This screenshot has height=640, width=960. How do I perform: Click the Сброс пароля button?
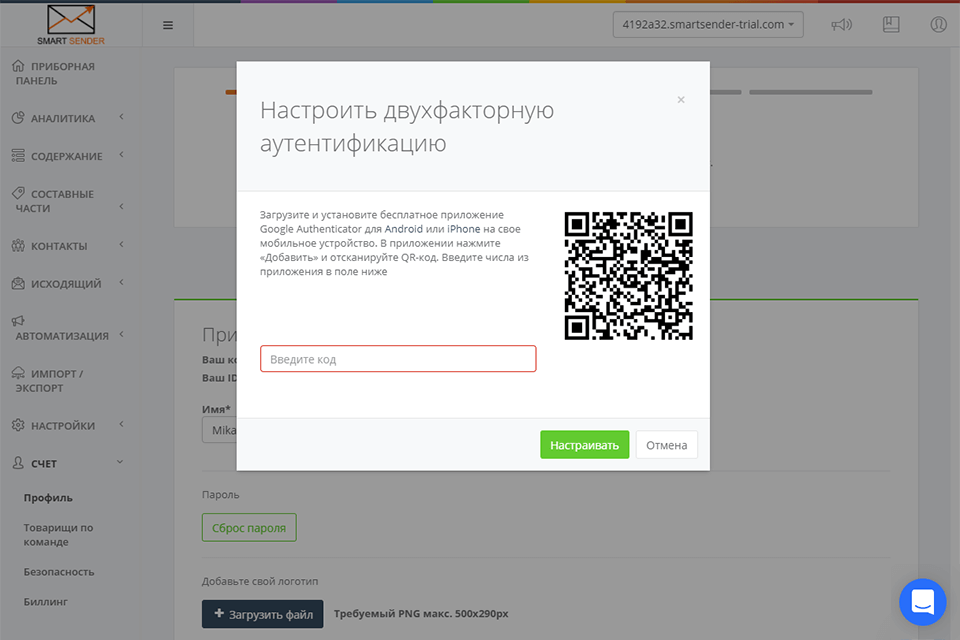click(x=249, y=527)
